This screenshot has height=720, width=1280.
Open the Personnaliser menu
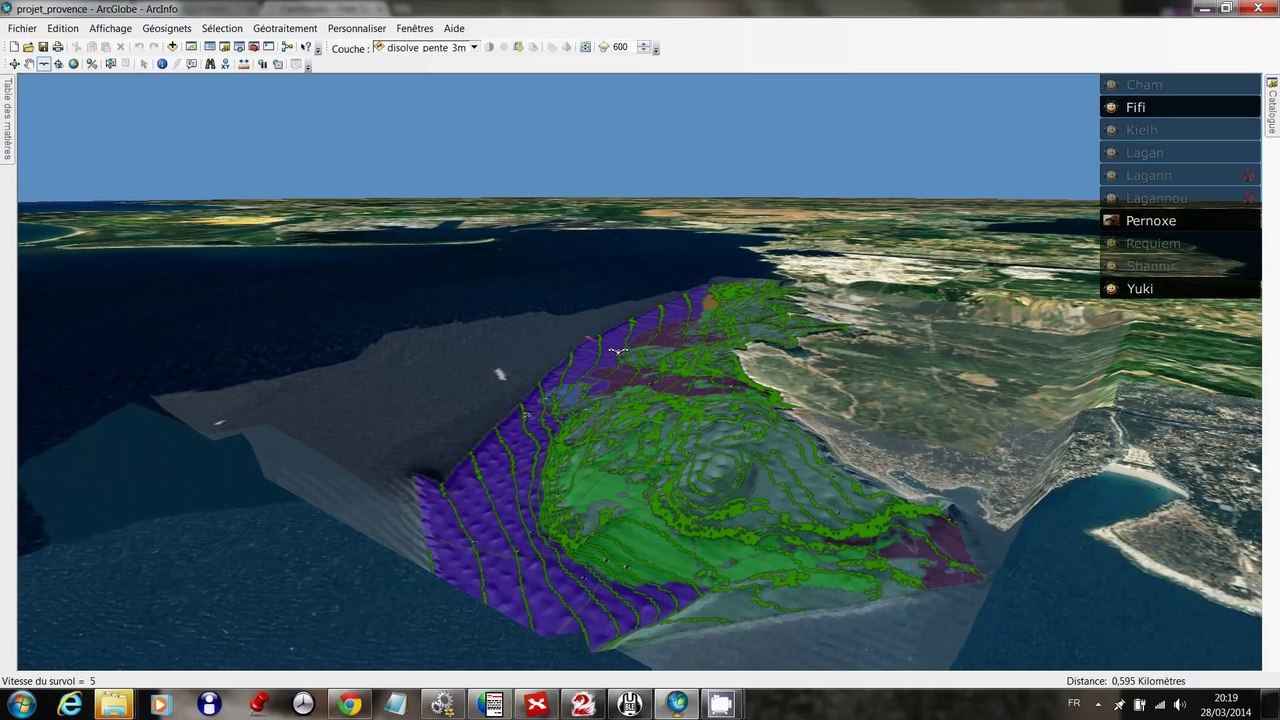pyautogui.click(x=357, y=28)
